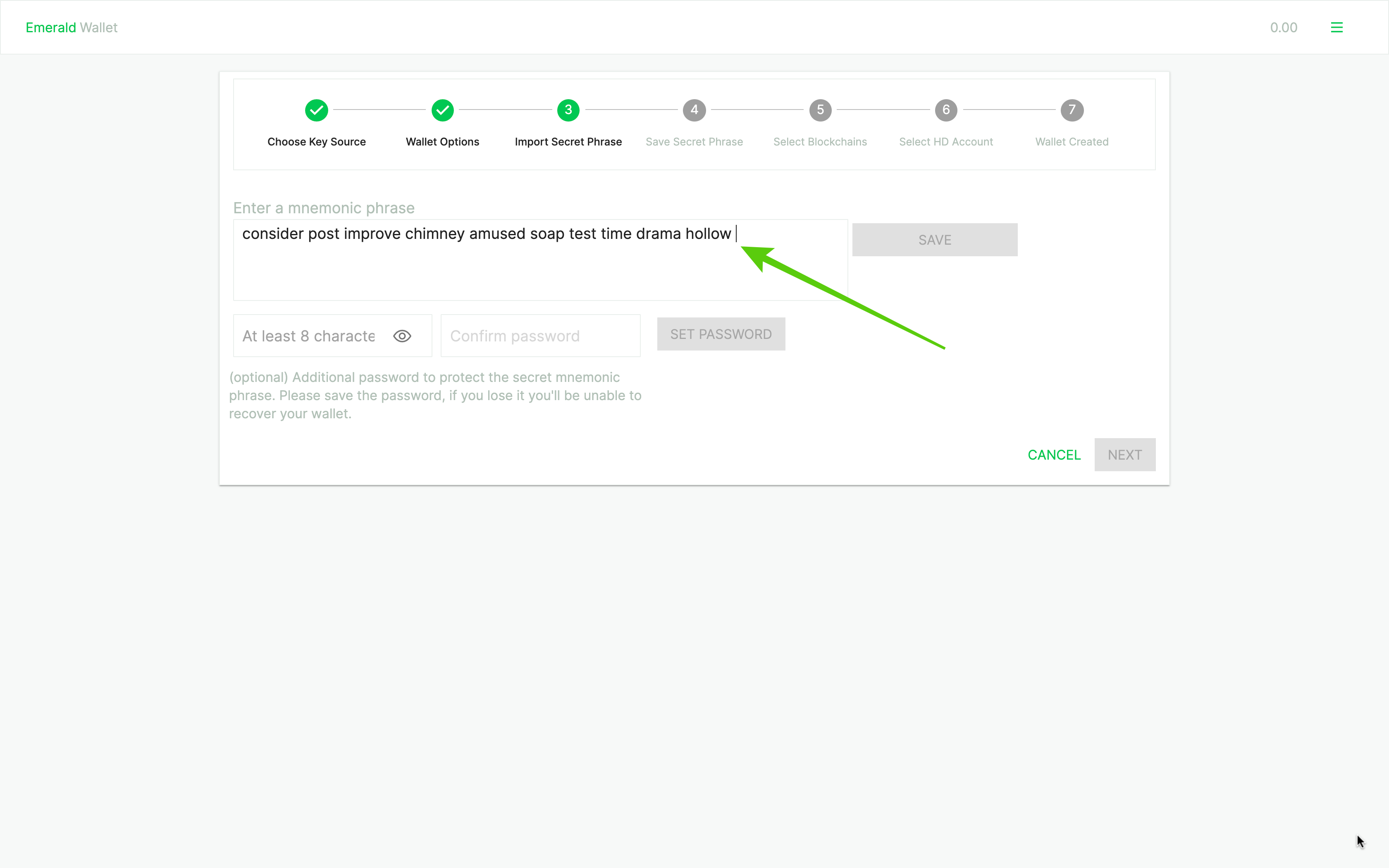Click the step 6 Select HD Account circle

click(x=945, y=110)
